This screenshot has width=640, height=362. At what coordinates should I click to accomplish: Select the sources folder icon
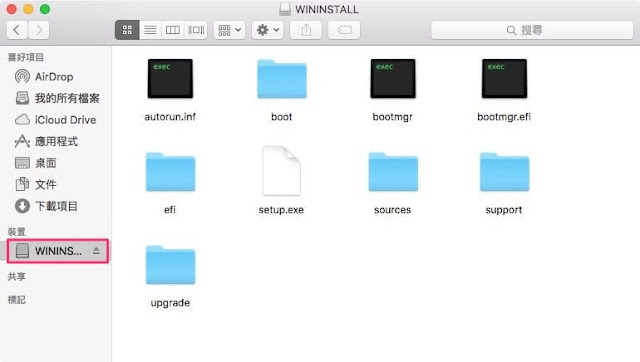click(x=393, y=172)
